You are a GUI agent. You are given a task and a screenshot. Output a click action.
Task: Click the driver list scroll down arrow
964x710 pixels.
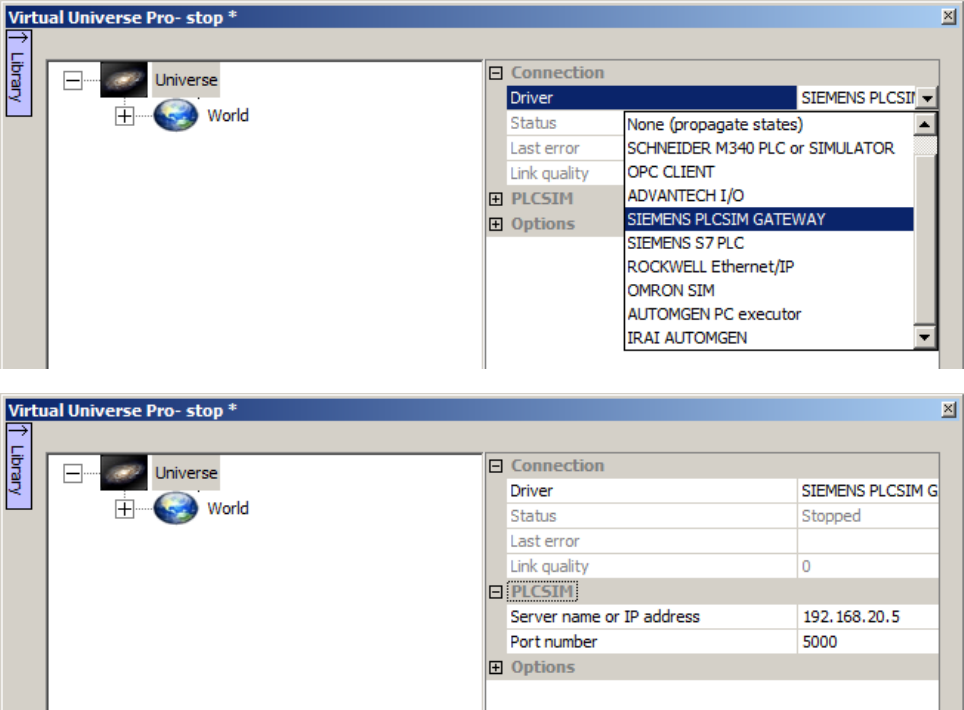[925, 337]
